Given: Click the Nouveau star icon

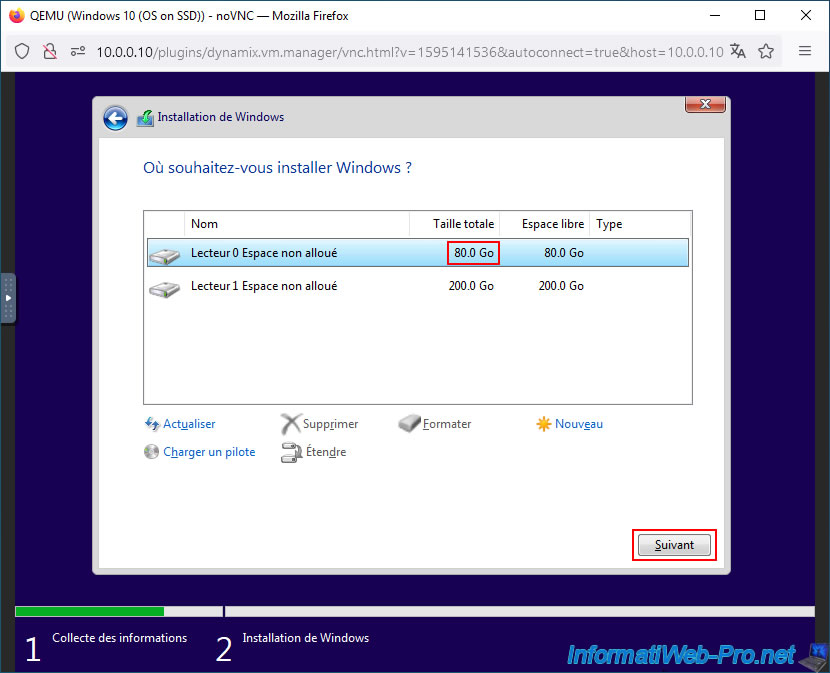Looking at the screenshot, I should click(x=544, y=424).
